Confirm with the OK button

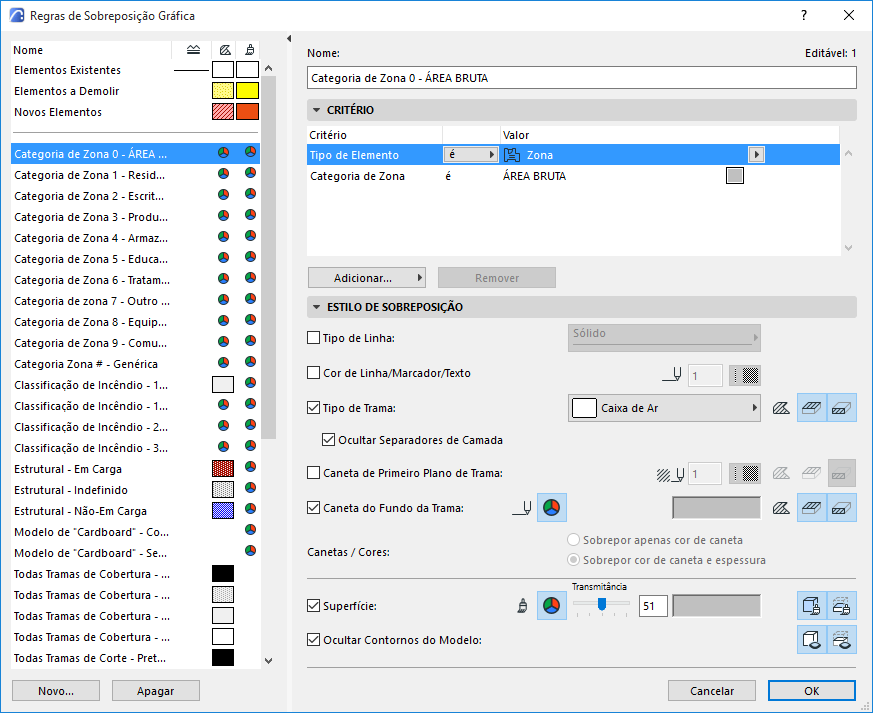click(x=812, y=691)
